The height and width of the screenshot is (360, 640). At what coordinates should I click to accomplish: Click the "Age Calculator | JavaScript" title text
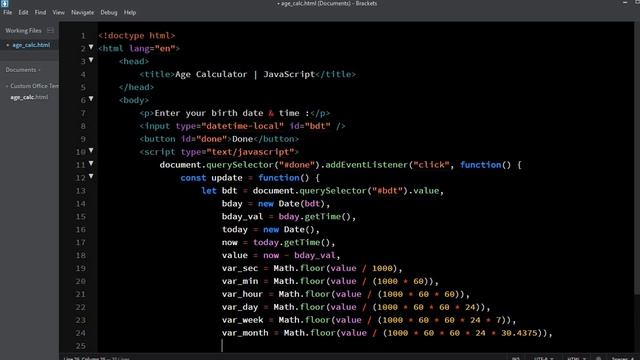(x=245, y=74)
